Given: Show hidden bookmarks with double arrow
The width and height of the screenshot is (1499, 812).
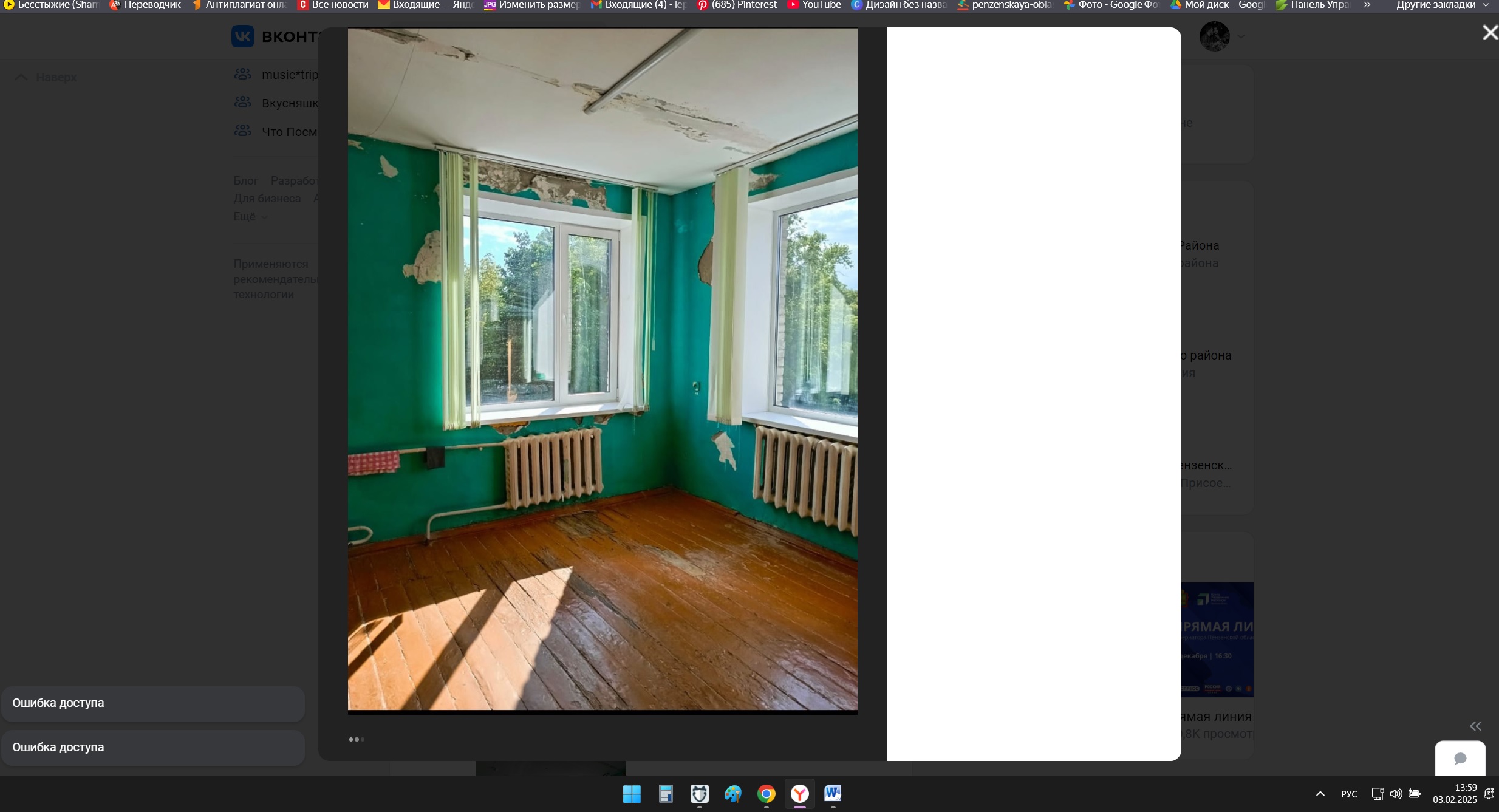Looking at the screenshot, I should tap(1367, 5).
